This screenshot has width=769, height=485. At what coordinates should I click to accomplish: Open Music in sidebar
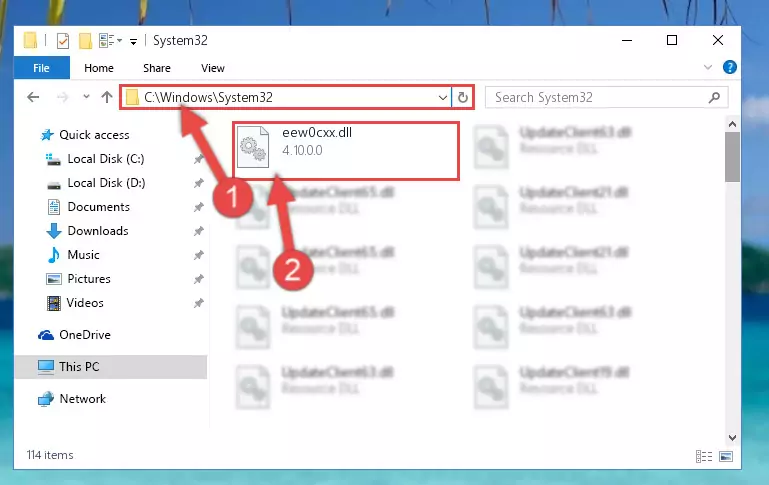click(83, 255)
